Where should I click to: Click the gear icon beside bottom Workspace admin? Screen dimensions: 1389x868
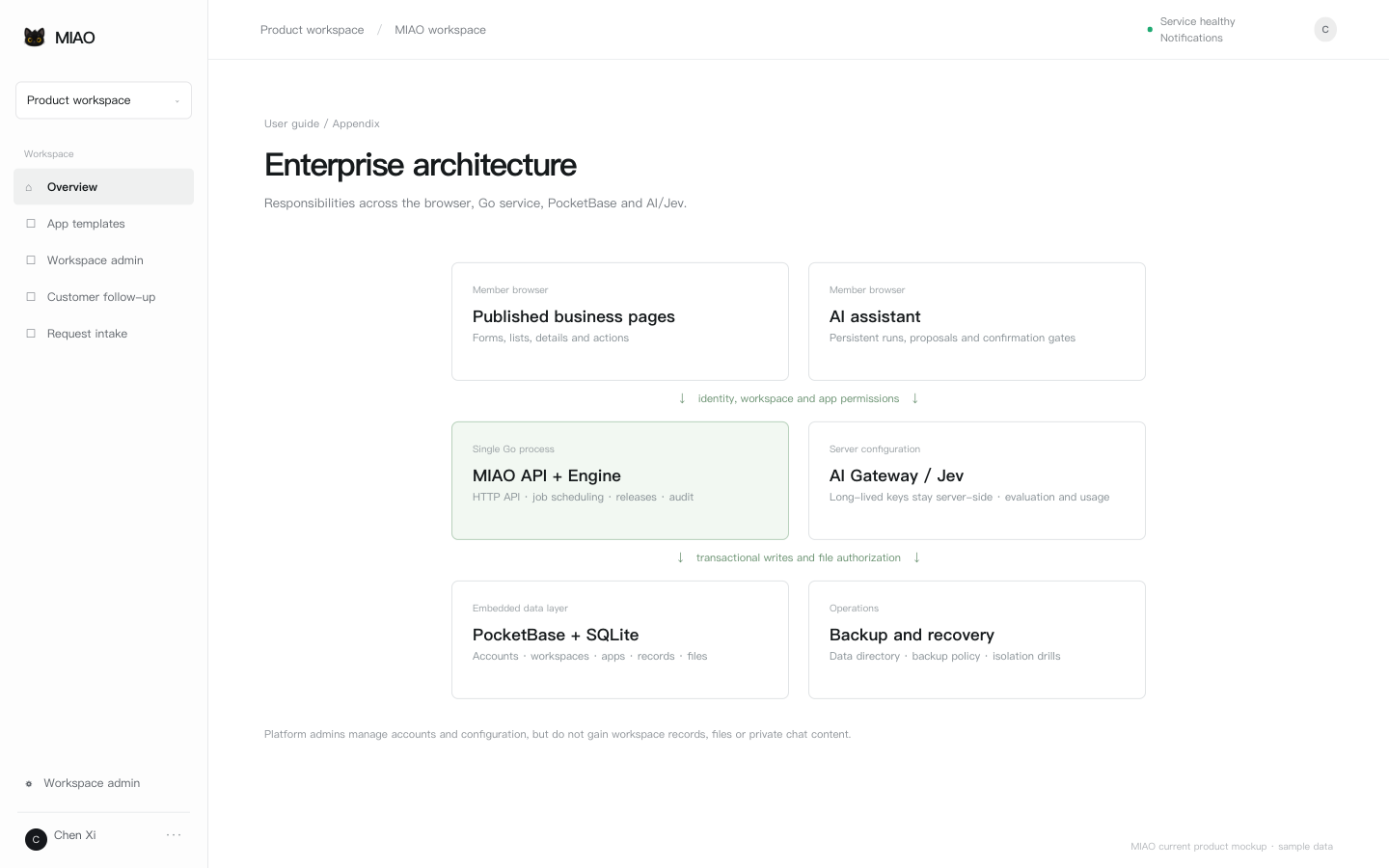[x=29, y=784]
